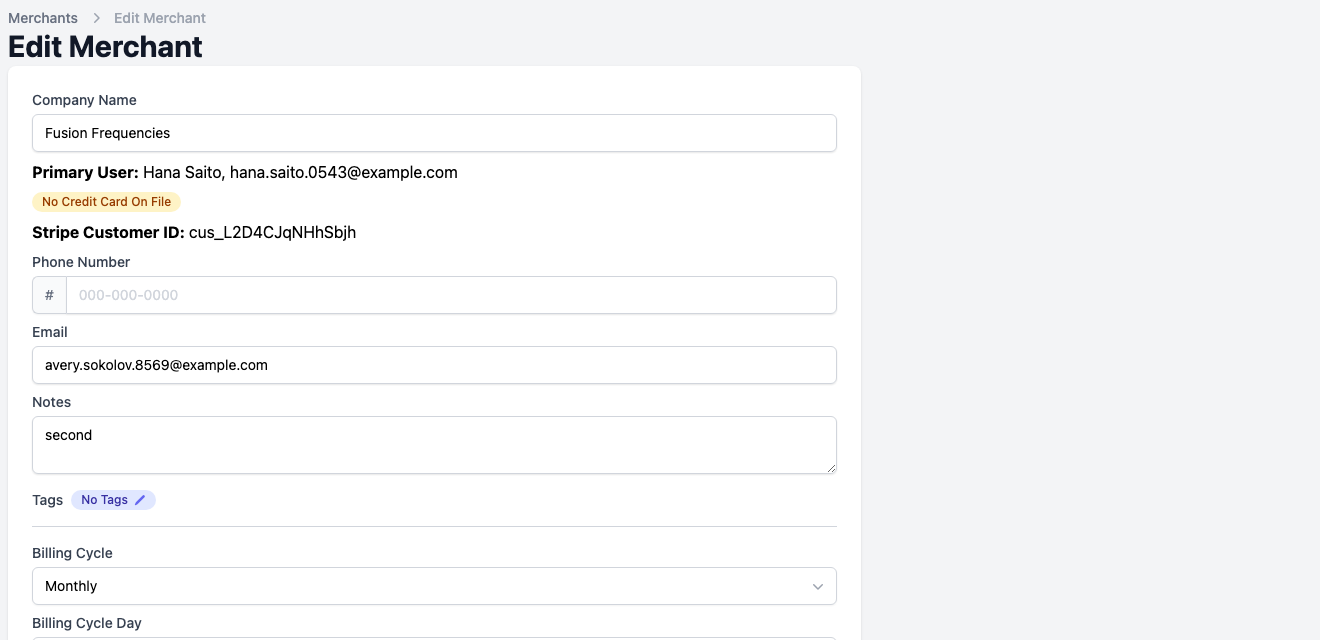This screenshot has height=640, width=1320.
Task: Focus the Phone Number input
Action: tap(451, 295)
